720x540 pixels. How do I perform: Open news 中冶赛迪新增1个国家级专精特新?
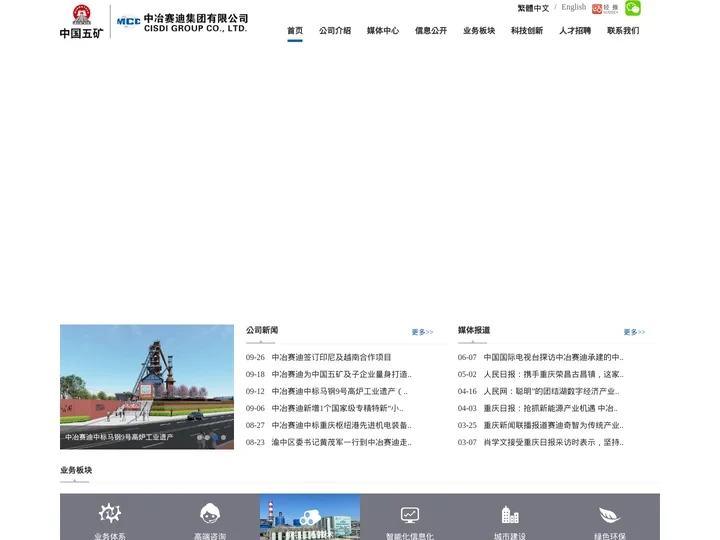[x=337, y=408]
